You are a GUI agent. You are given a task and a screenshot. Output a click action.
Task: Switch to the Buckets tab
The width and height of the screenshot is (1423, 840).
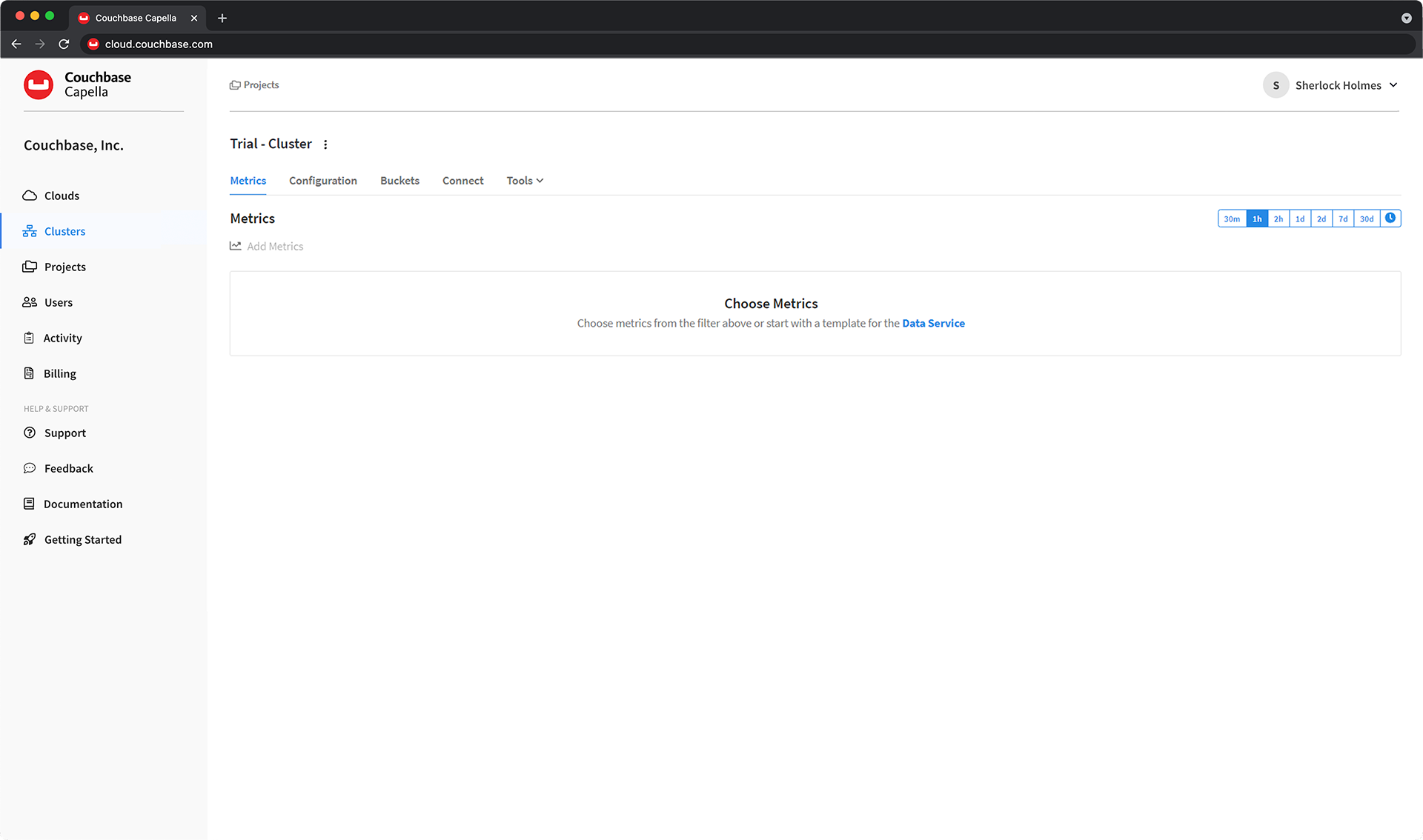pos(399,181)
